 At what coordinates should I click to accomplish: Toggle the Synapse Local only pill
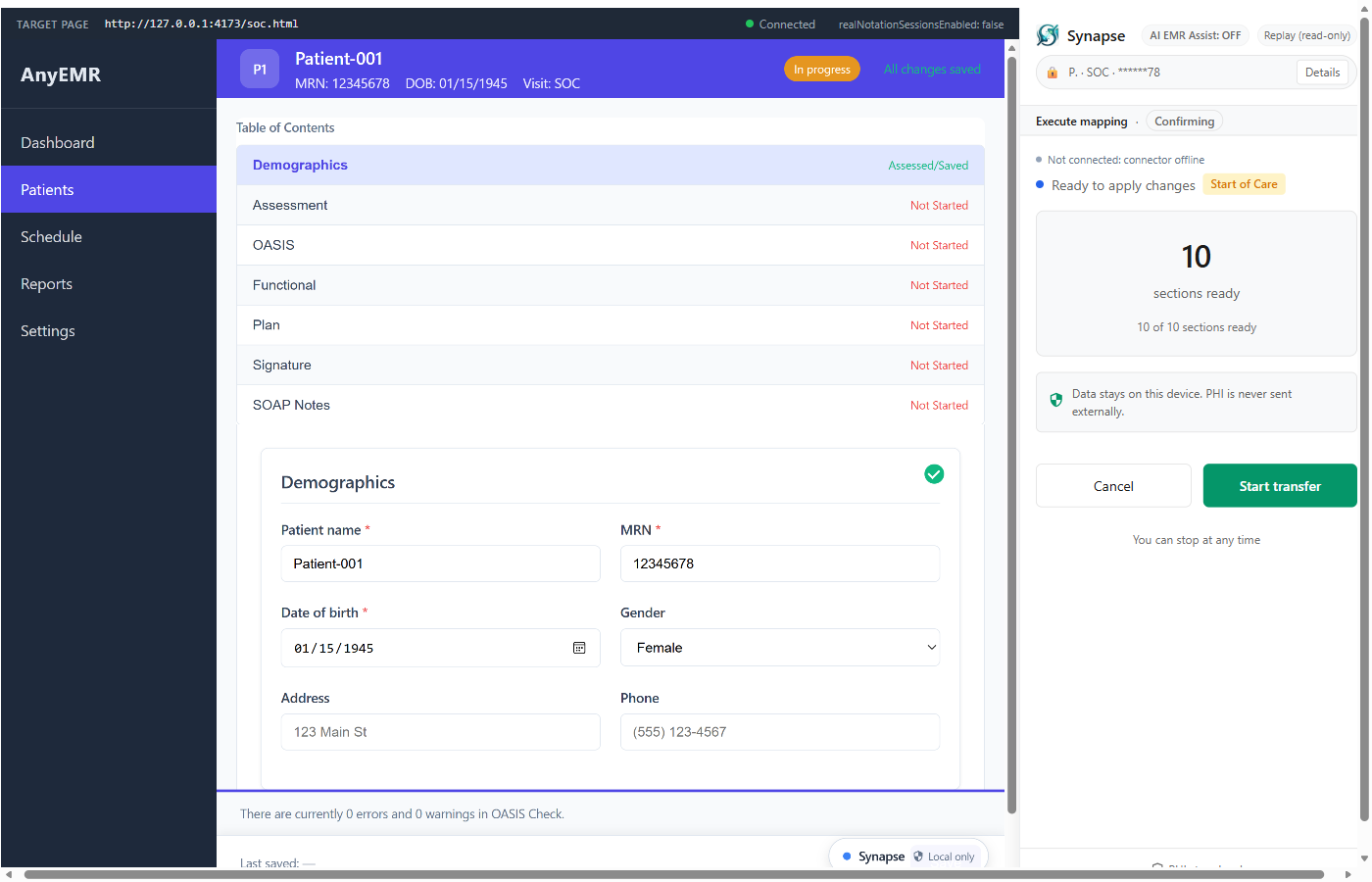[908, 856]
